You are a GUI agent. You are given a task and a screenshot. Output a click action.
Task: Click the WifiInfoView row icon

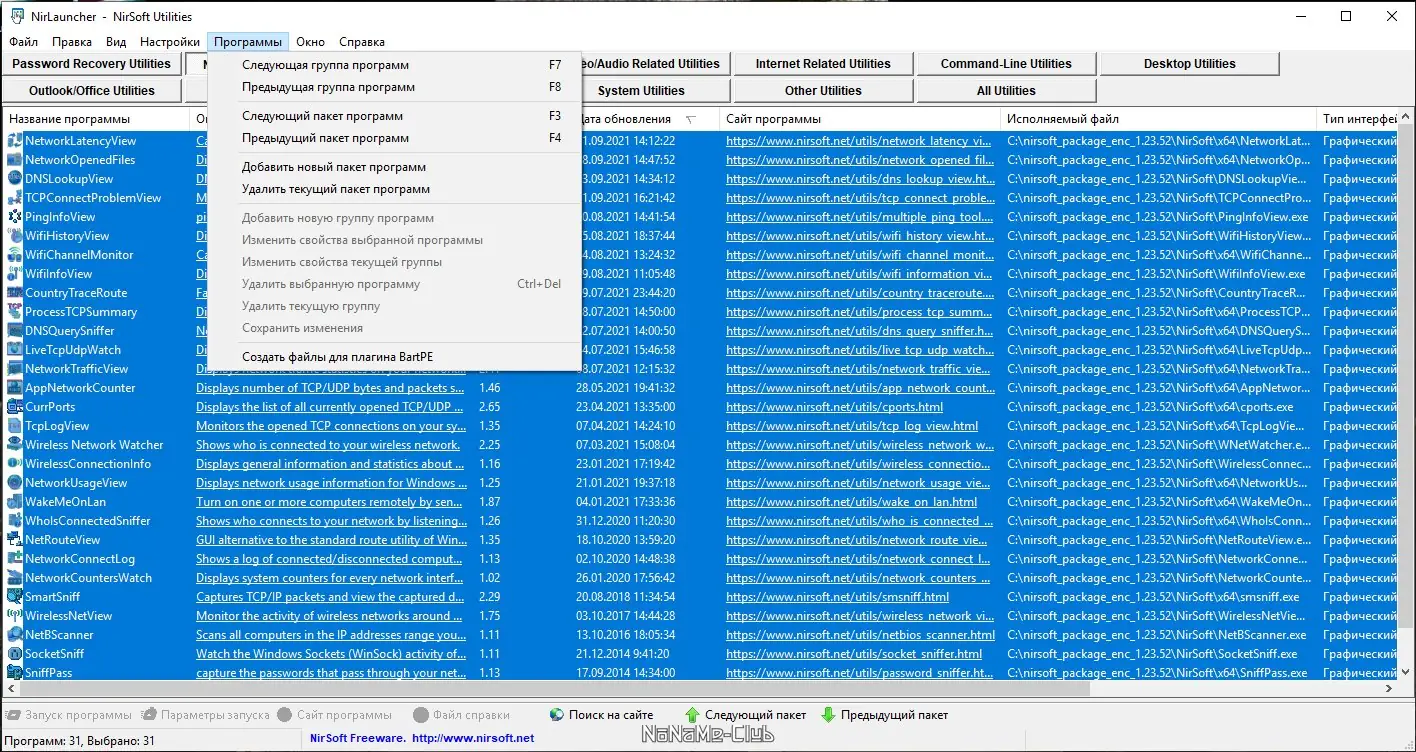[x=15, y=274]
